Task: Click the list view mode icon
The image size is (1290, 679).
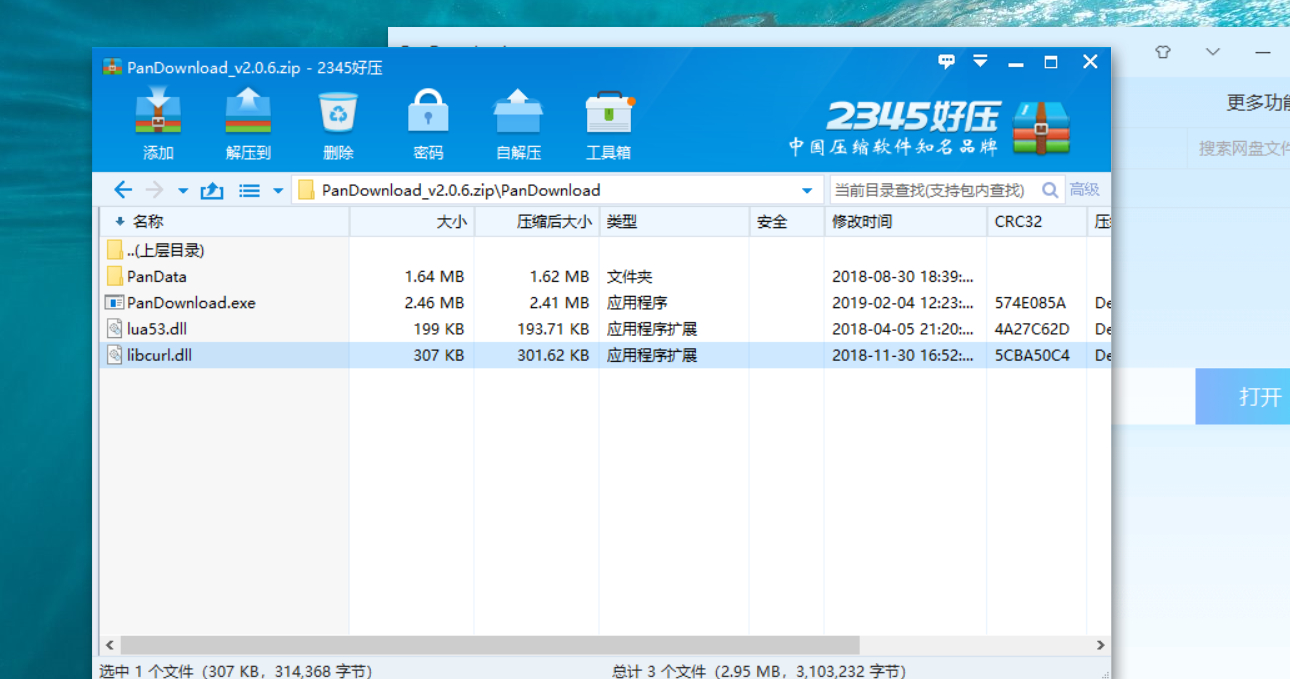Action: coord(250,190)
